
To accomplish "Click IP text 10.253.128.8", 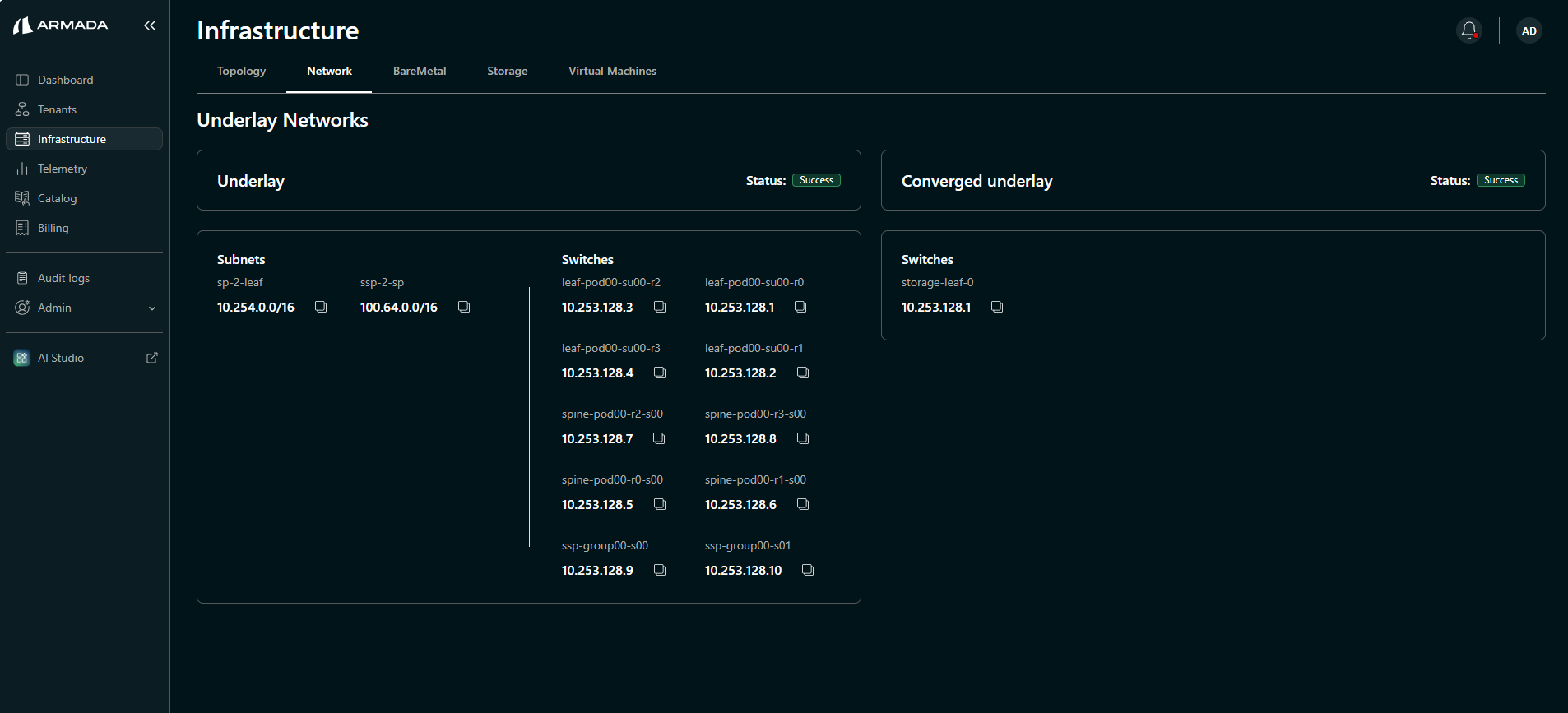I will (740, 438).
